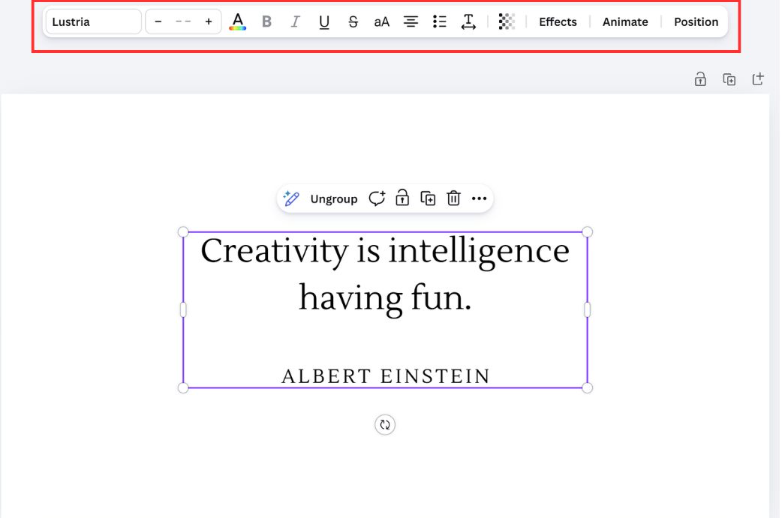Toggle bold formatting
The image size is (781, 518).
click(266, 22)
